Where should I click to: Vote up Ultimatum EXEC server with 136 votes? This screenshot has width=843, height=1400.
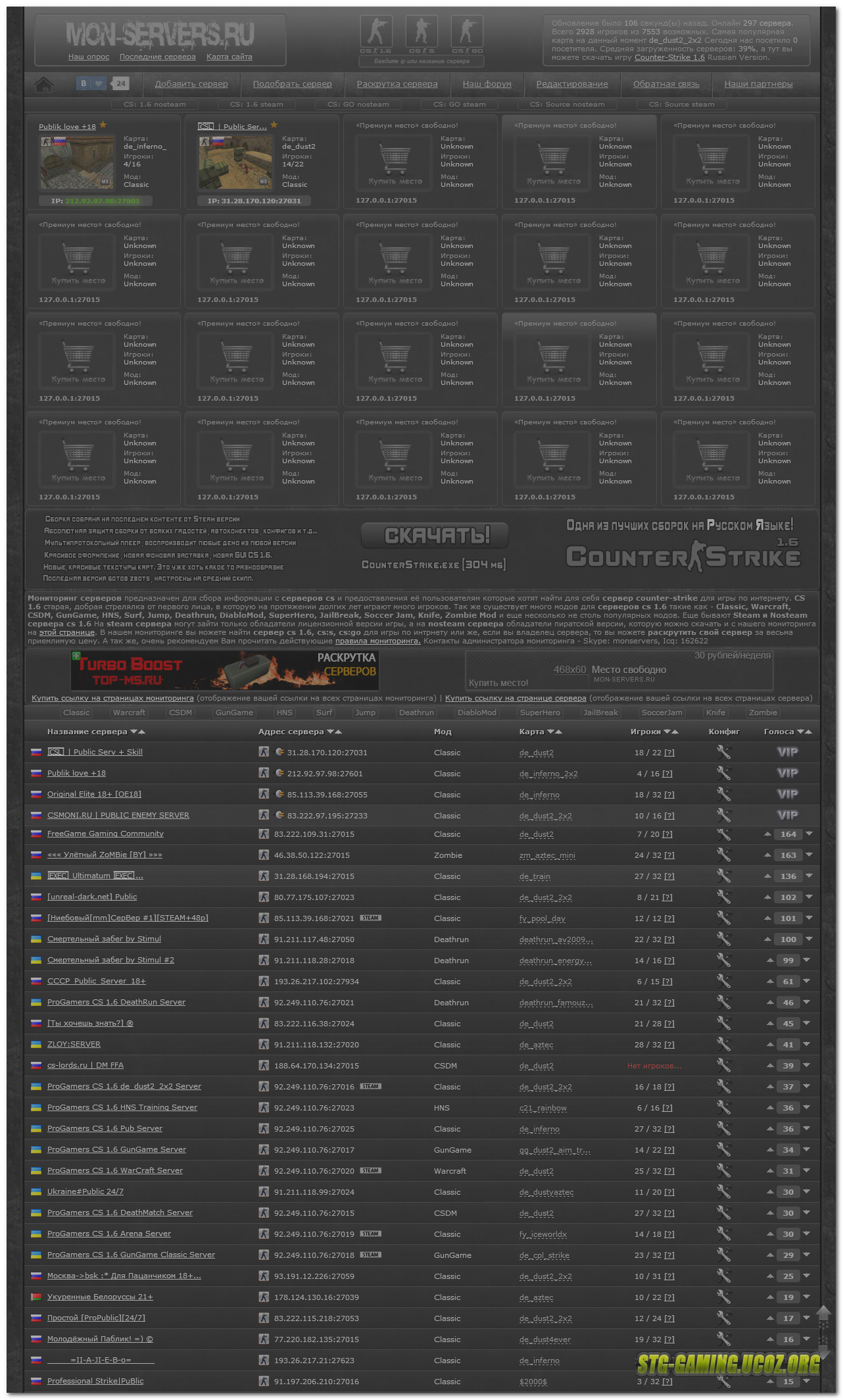point(767,876)
